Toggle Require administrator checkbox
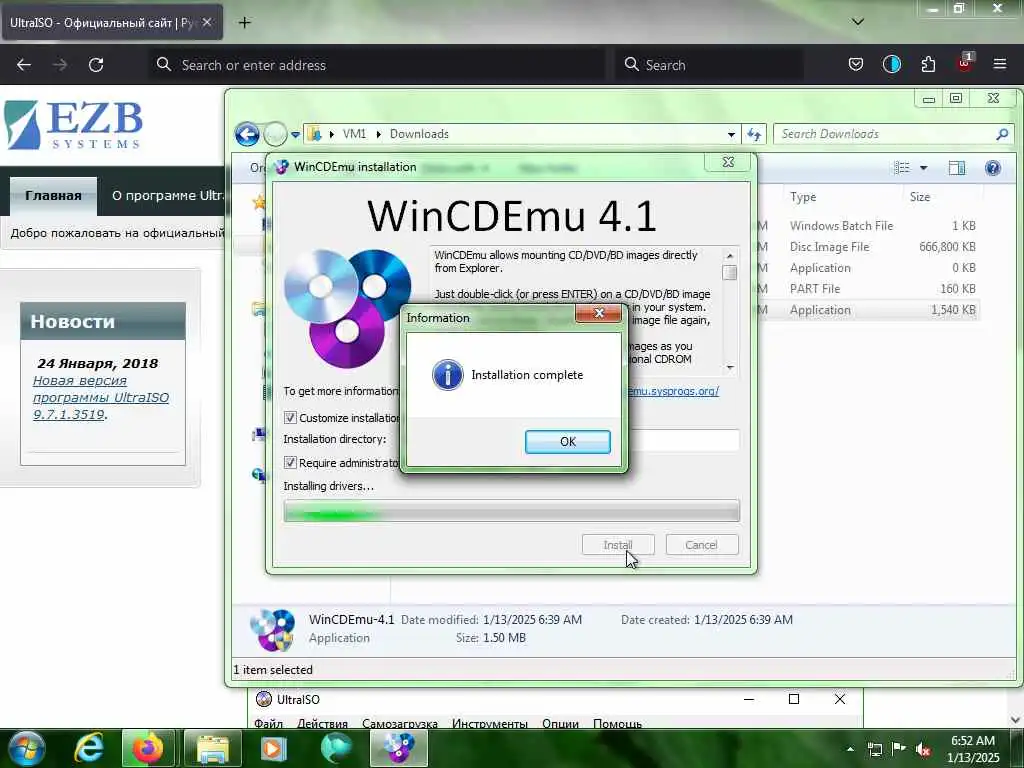The image size is (1024, 768). point(291,462)
